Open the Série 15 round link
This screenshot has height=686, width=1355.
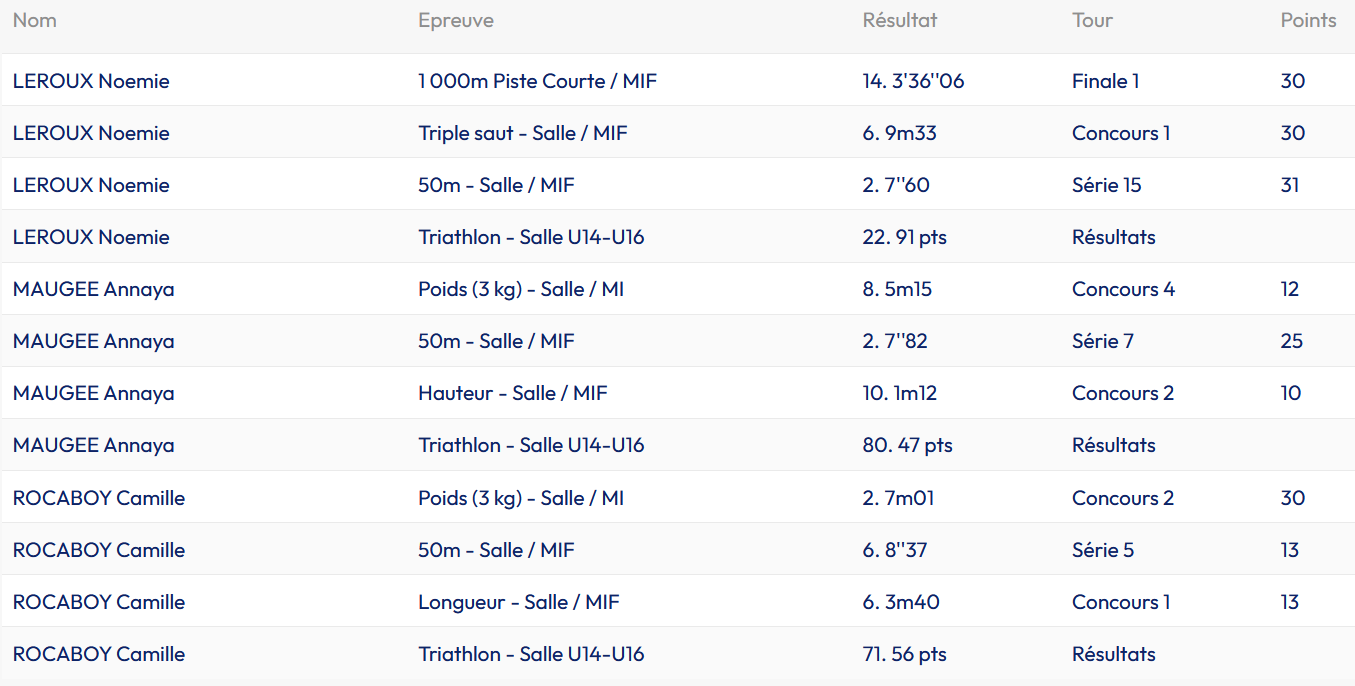(1106, 186)
